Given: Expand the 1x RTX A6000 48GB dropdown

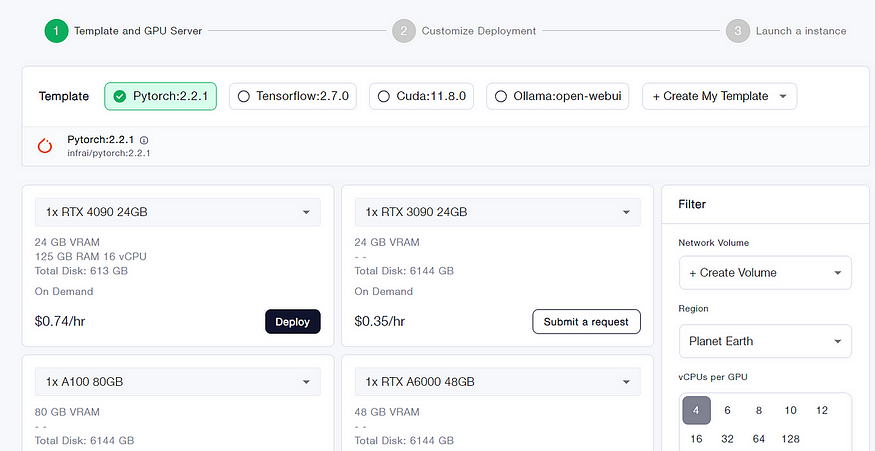Looking at the screenshot, I should [x=497, y=382].
